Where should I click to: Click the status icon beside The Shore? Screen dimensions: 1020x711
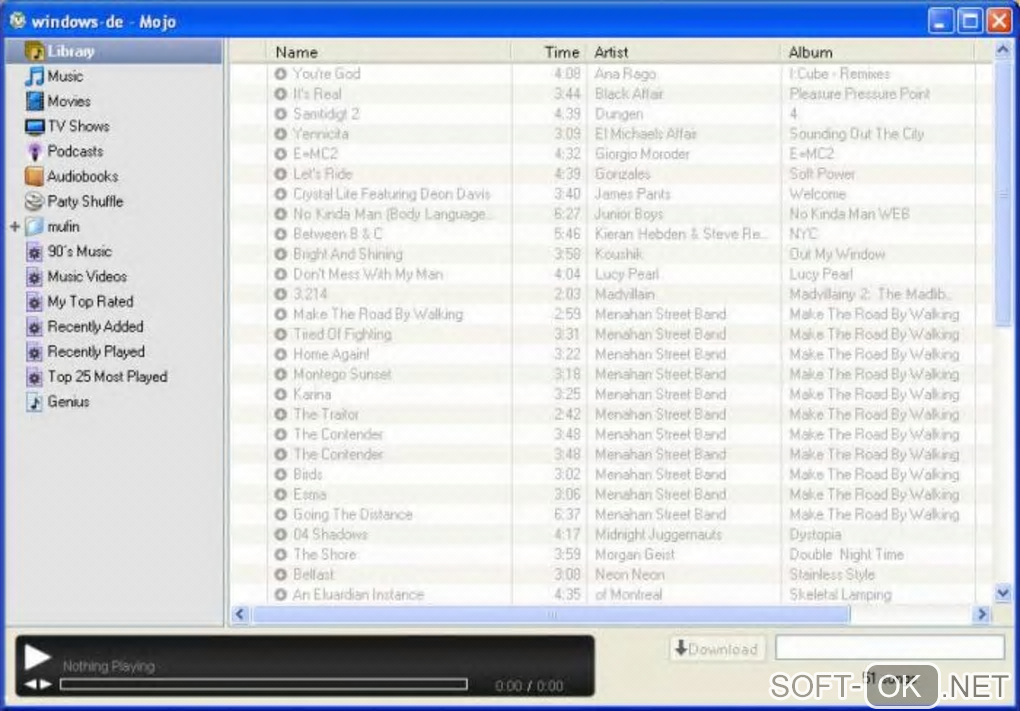pos(280,555)
